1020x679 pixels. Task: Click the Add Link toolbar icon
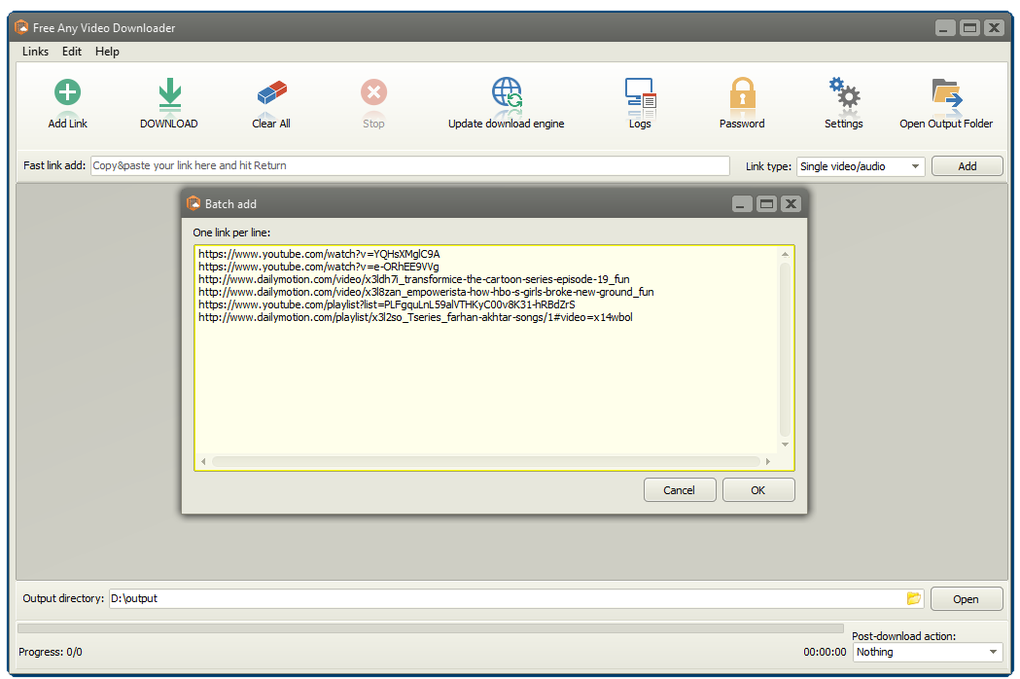[x=68, y=92]
